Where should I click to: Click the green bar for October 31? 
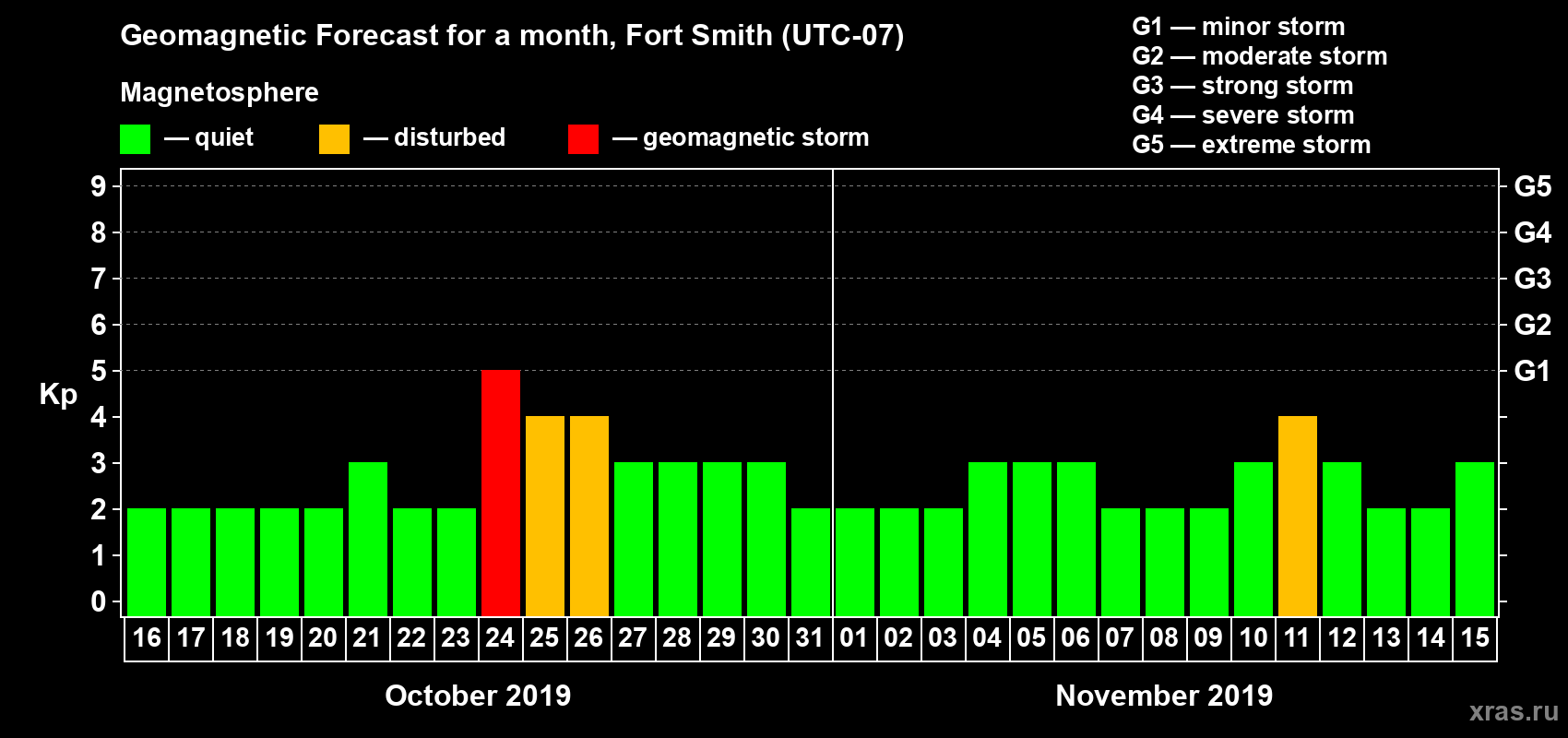(811, 563)
